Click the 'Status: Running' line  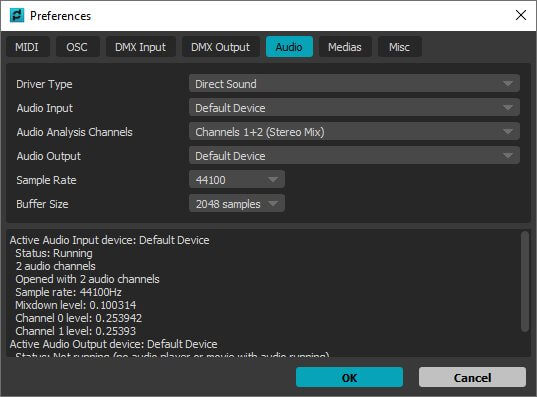click(x=54, y=253)
